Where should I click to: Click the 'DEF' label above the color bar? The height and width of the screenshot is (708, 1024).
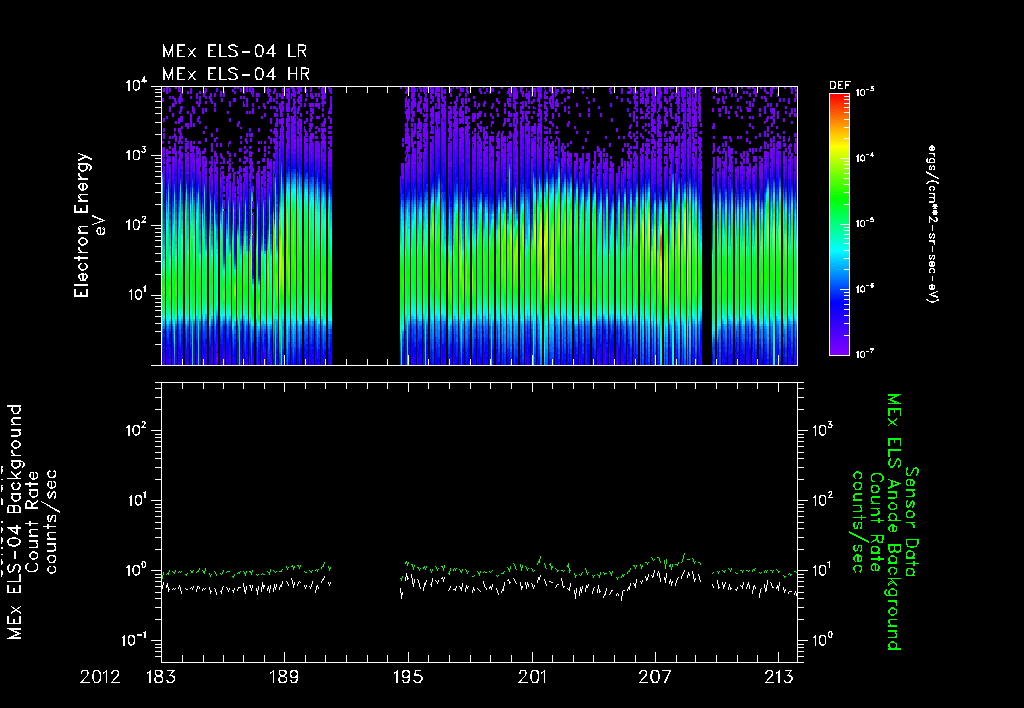click(839, 86)
